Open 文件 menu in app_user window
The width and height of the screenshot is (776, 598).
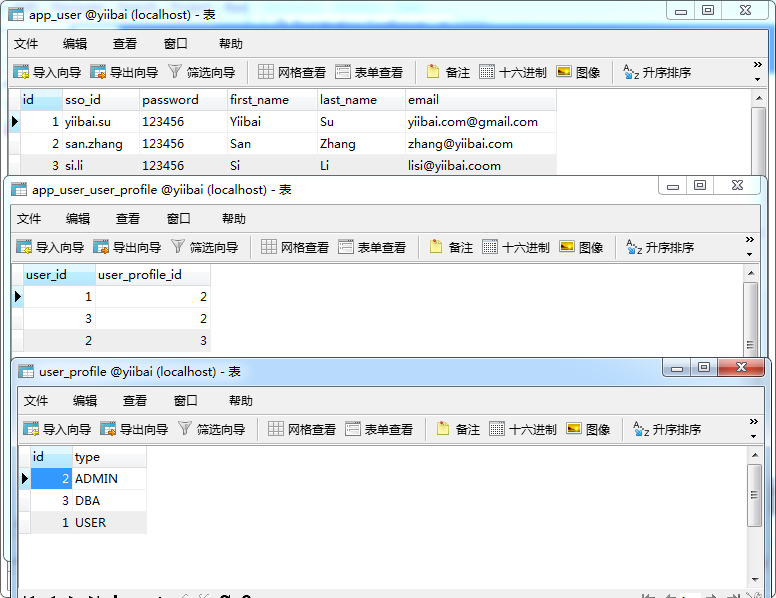pos(26,44)
